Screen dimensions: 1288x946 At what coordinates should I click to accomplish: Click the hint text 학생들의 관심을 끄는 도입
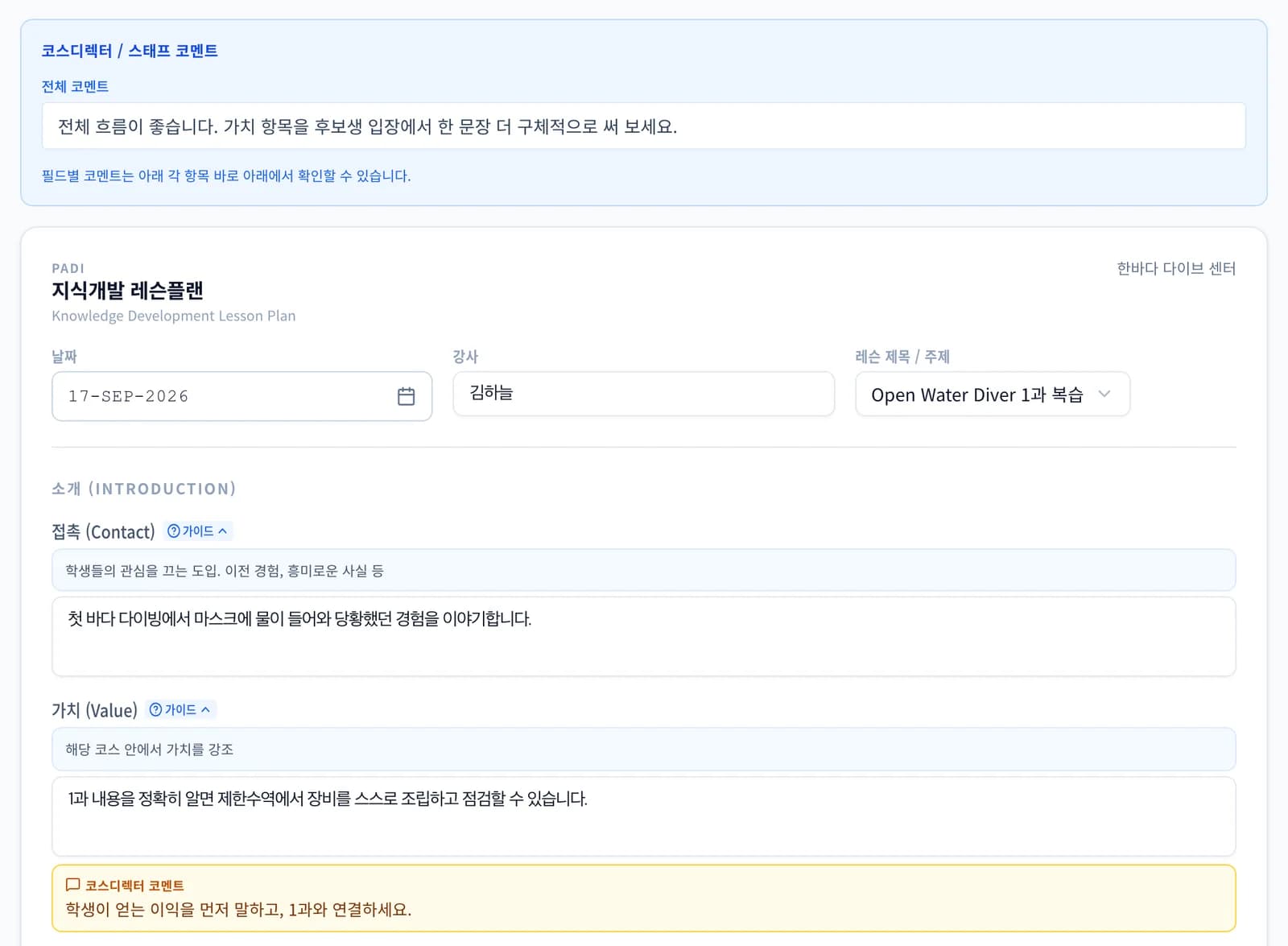[225, 571]
